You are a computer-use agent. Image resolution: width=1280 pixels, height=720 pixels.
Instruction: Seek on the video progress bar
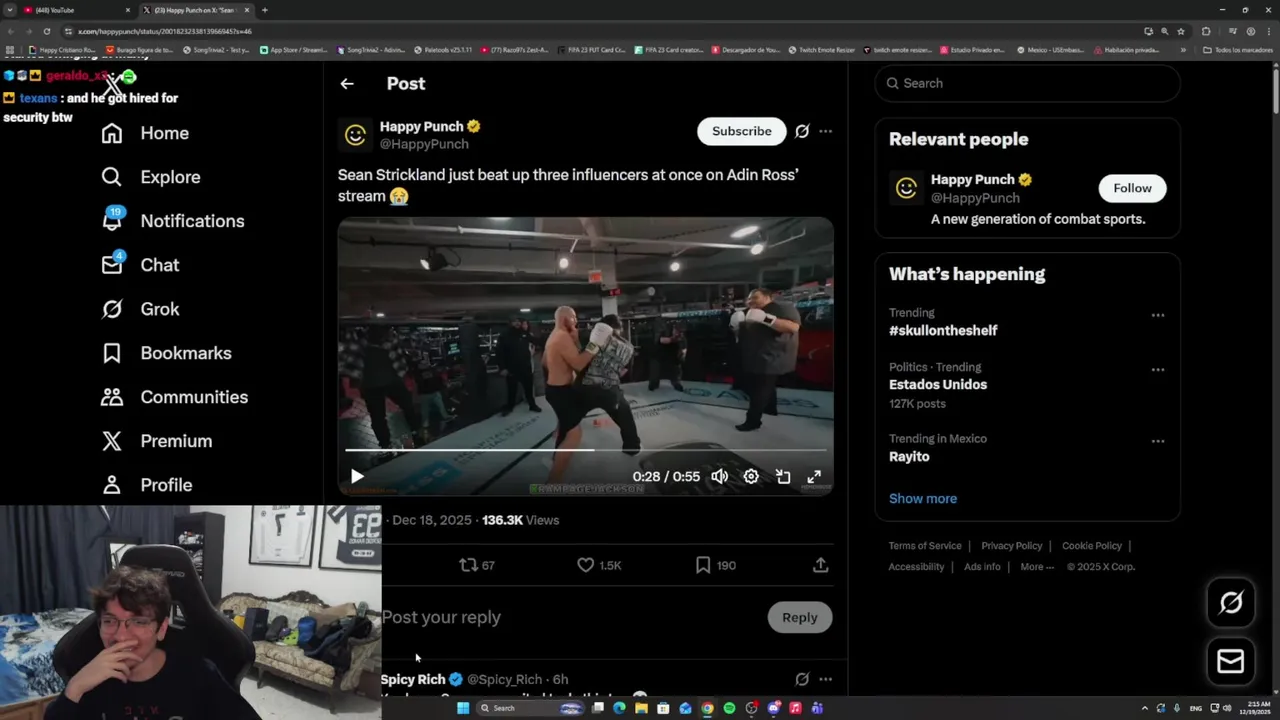586,450
